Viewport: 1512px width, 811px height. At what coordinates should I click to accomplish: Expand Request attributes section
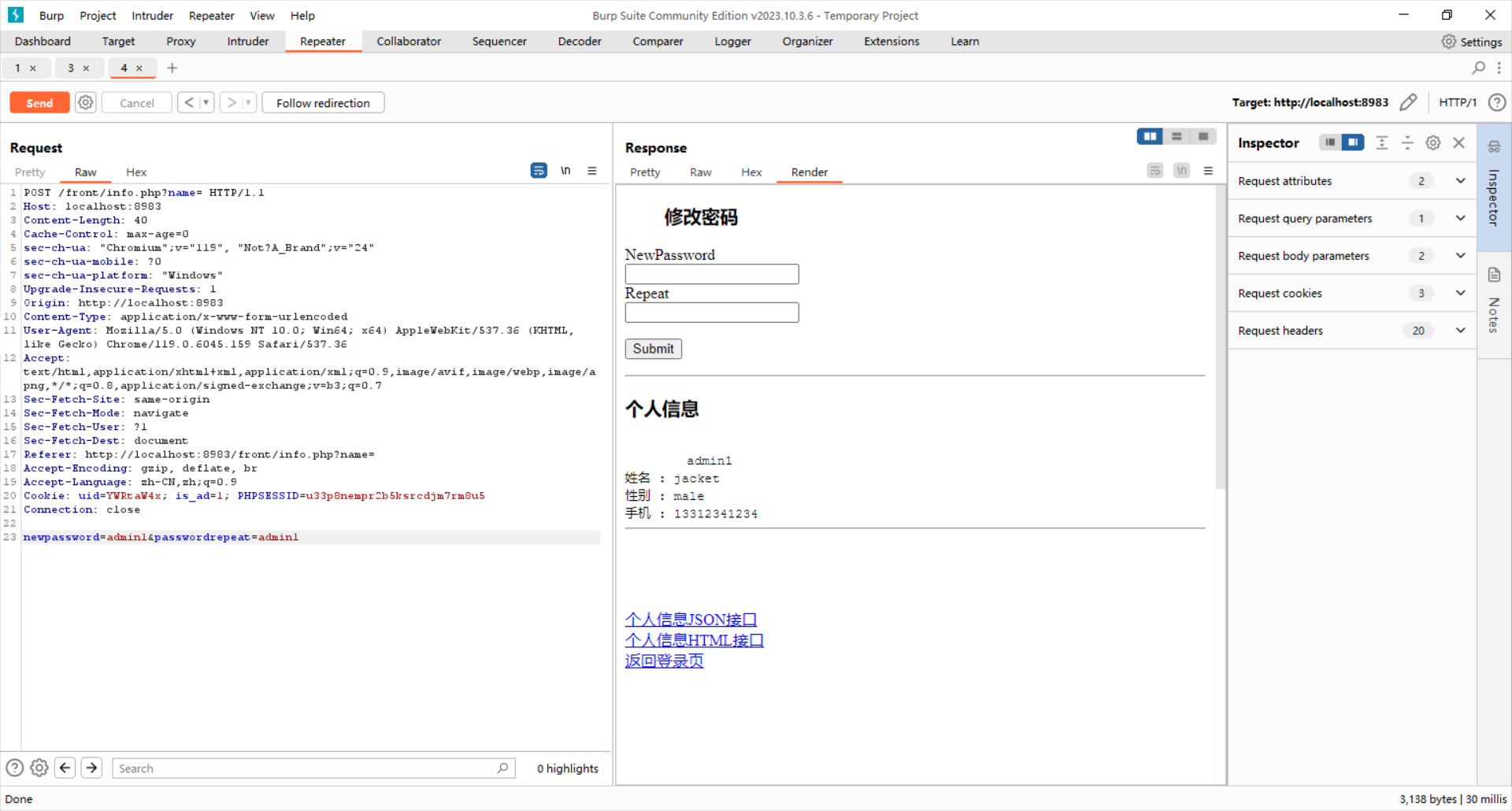[x=1460, y=181]
